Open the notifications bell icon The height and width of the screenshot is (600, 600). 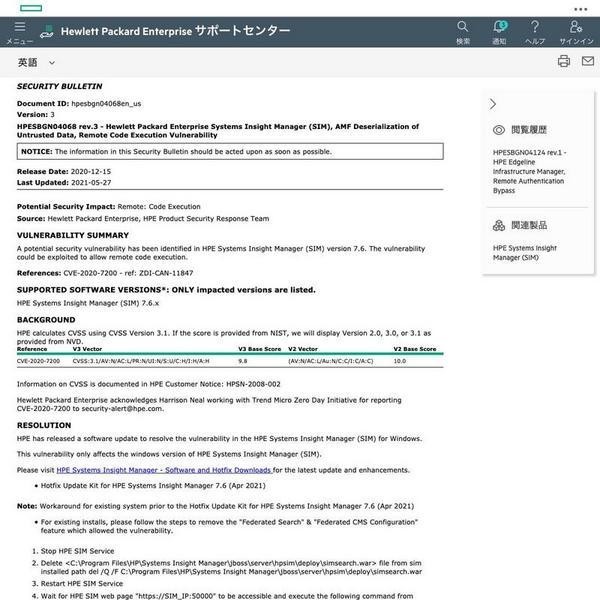(x=499, y=26)
